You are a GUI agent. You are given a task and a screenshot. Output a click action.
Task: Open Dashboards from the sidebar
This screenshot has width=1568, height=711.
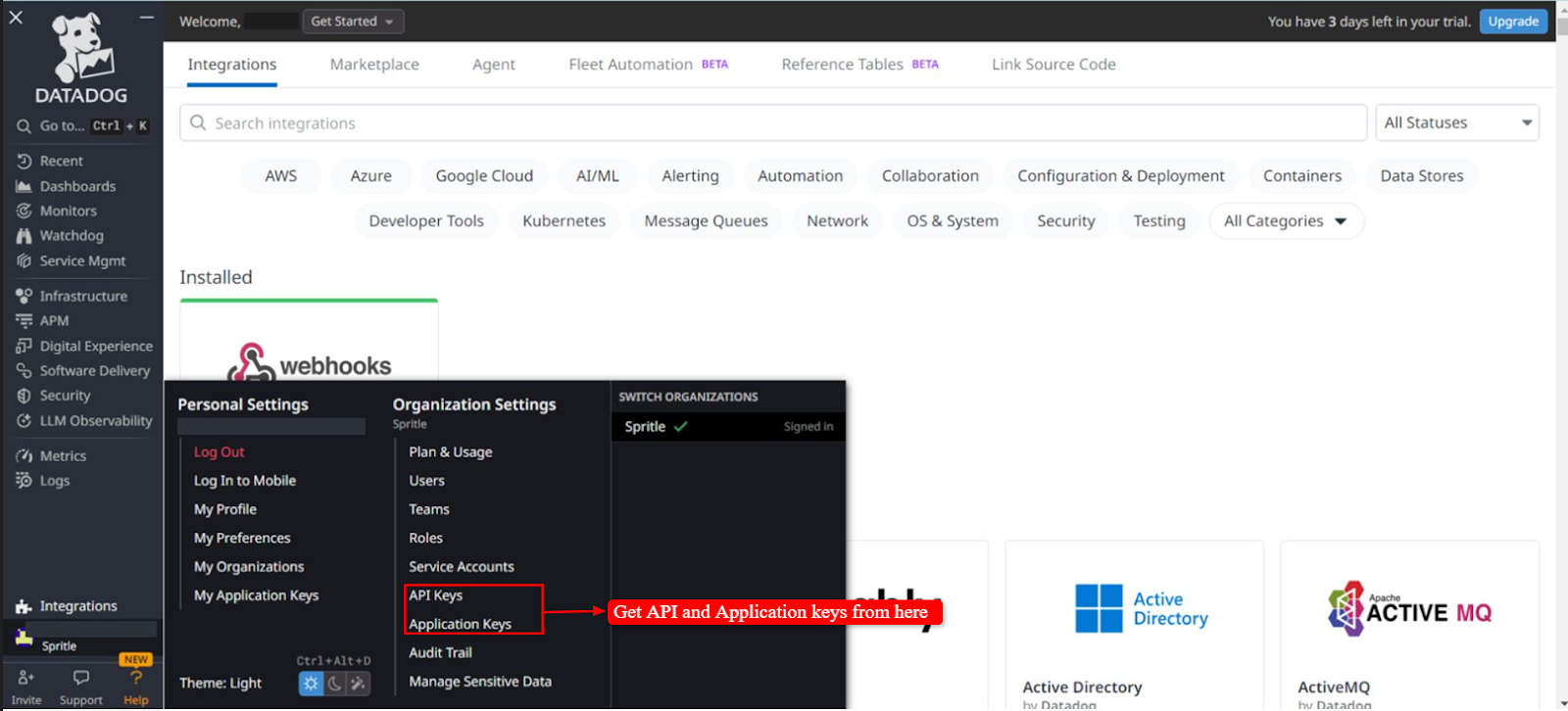click(77, 186)
